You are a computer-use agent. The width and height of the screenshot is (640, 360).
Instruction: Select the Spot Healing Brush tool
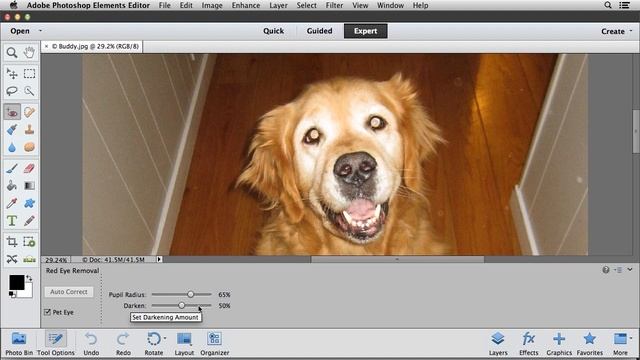(x=29, y=112)
